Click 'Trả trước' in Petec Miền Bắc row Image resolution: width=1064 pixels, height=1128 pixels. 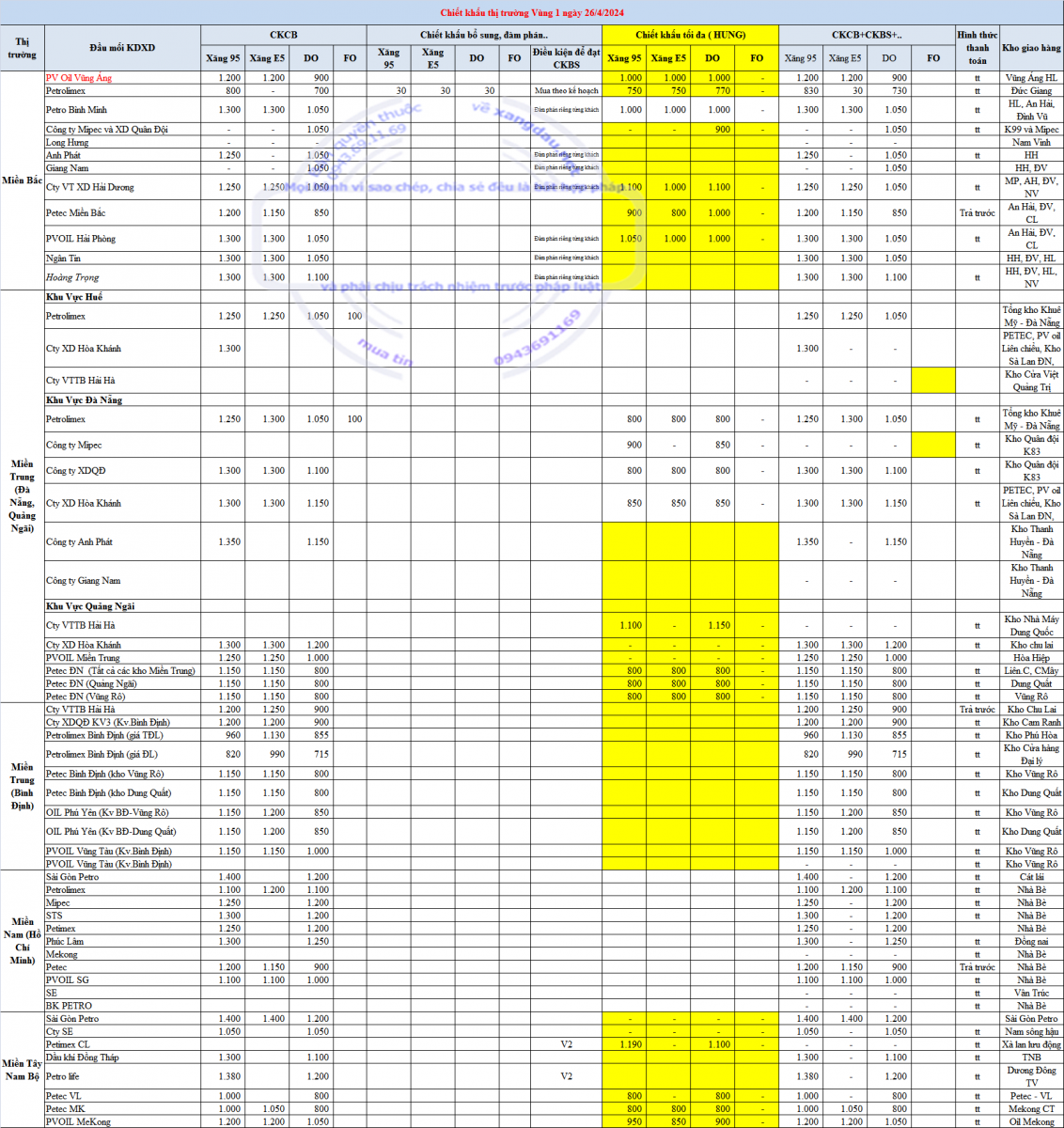pos(978,213)
